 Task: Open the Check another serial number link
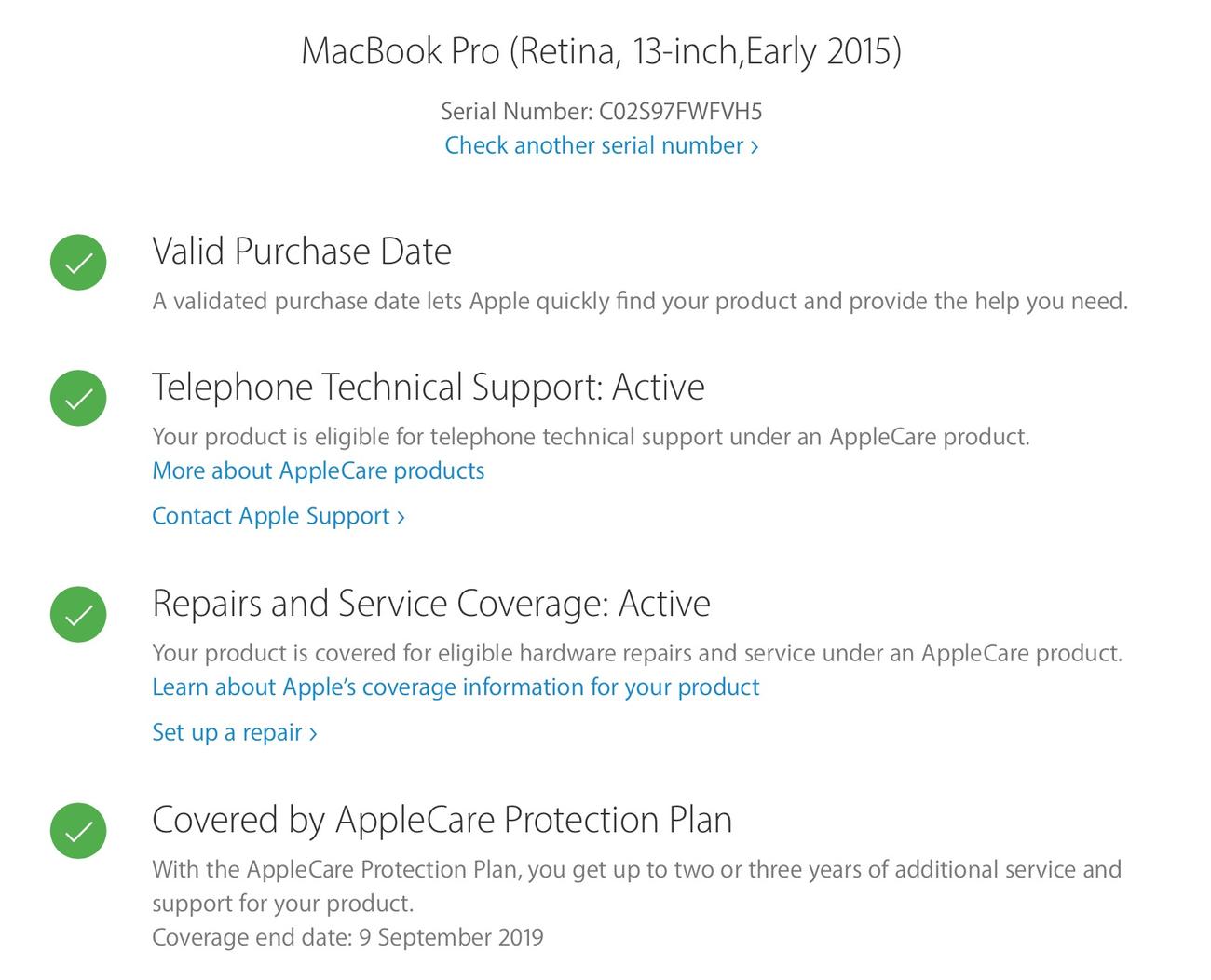(x=601, y=145)
